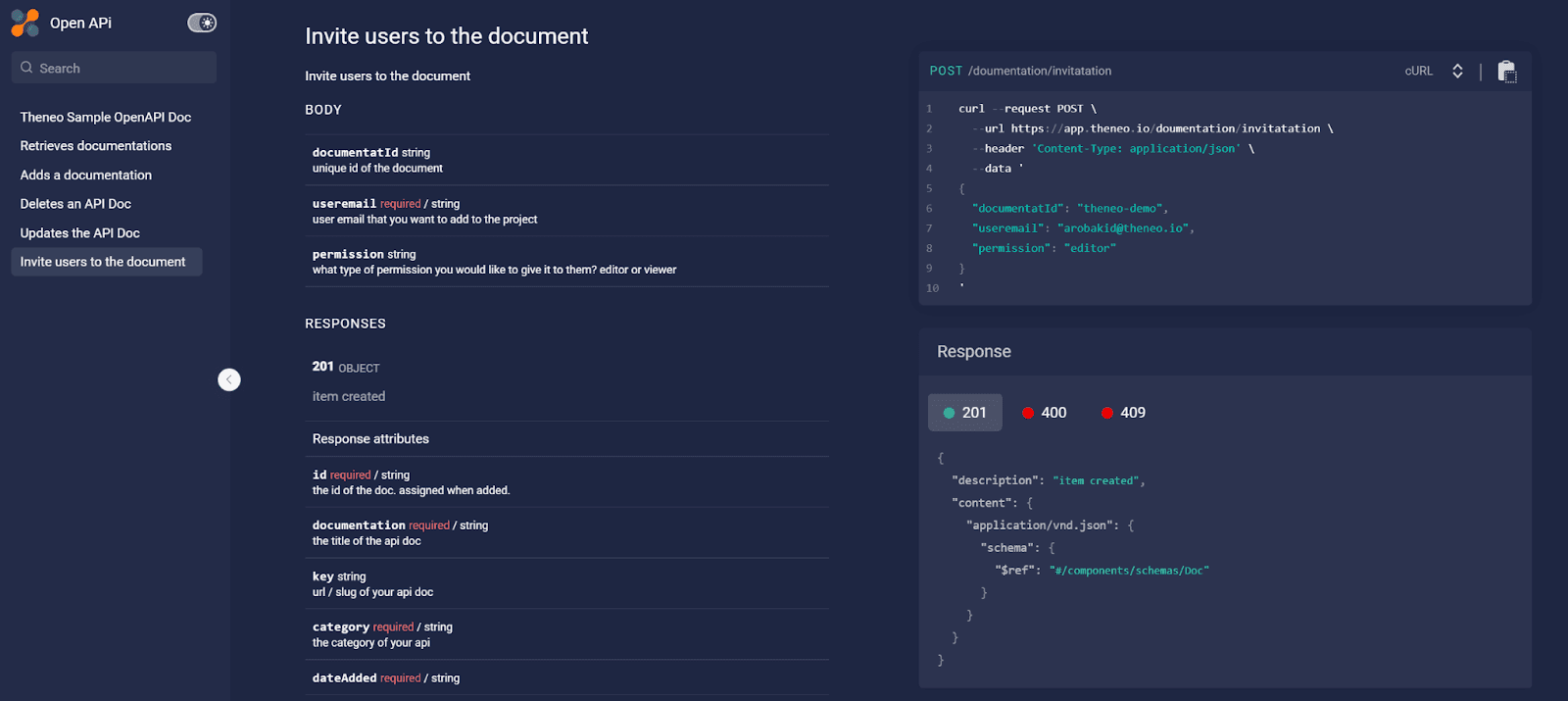
Task: Click the "theneo-demo" value in request
Action: click(x=1122, y=209)
